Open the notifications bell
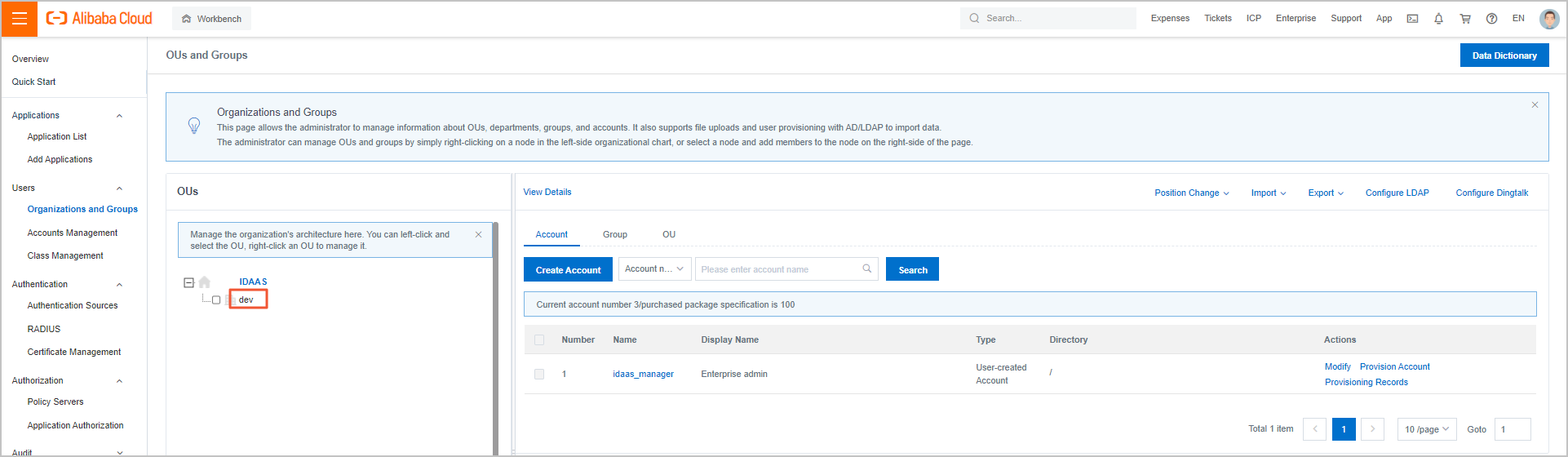Image resolution: width=1568 pixels, height=457 pixels. tap(1438, 19)
